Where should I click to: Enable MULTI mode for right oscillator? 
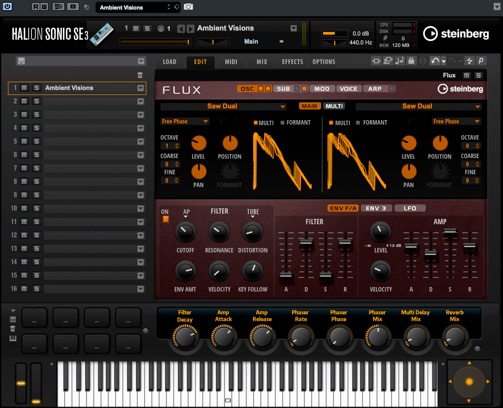[340, 123]
